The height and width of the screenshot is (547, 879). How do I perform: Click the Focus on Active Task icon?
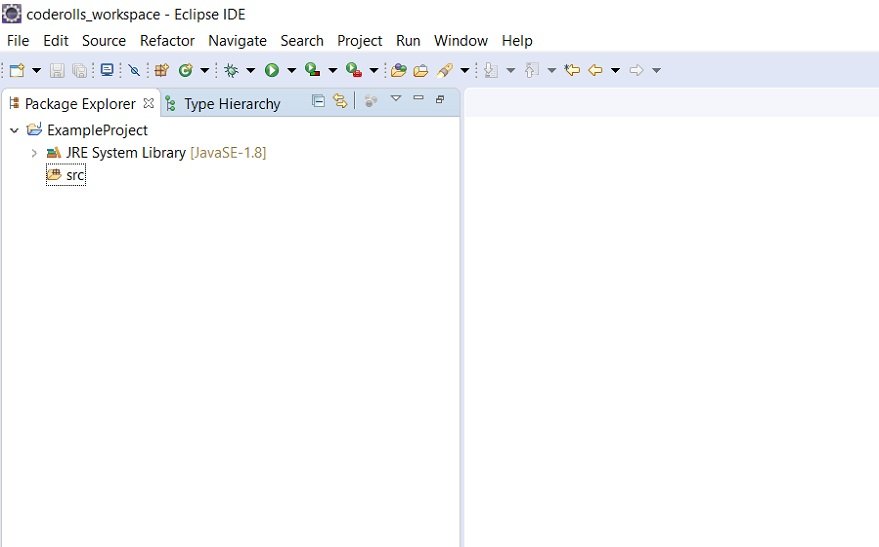pyautogui.click(x=371, y=101)
